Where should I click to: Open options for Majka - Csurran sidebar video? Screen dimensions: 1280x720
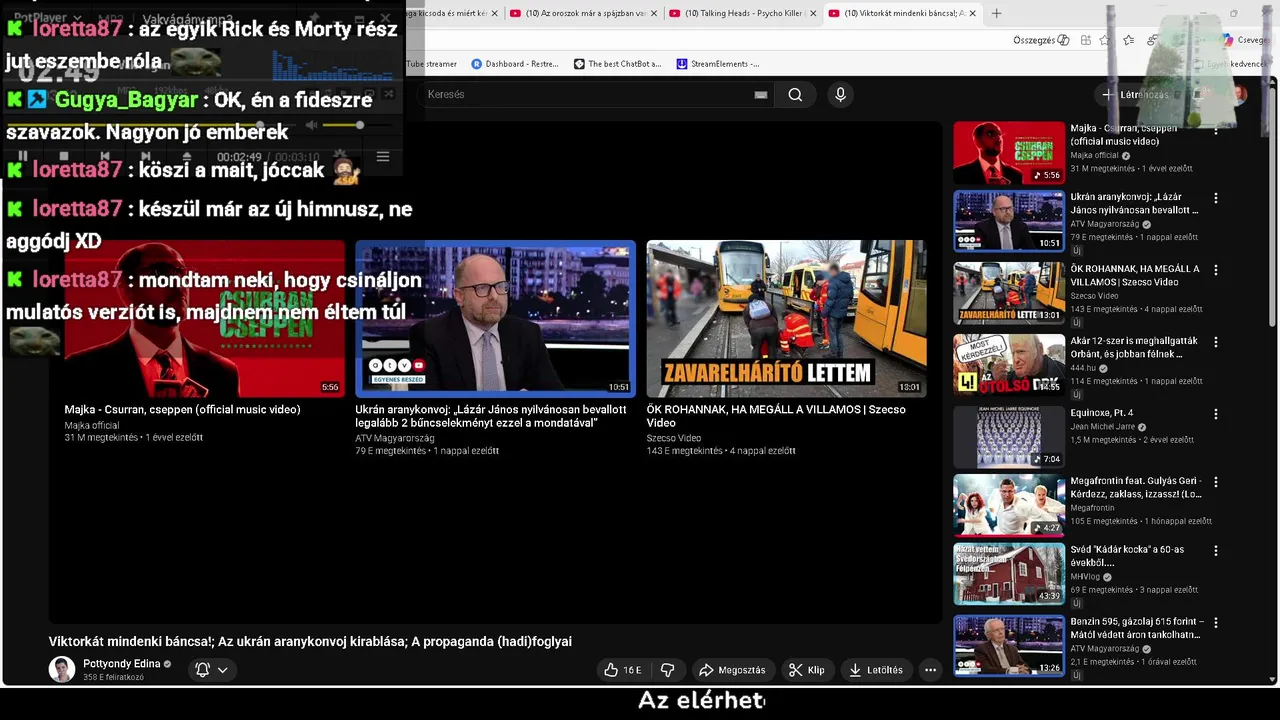1216,129
